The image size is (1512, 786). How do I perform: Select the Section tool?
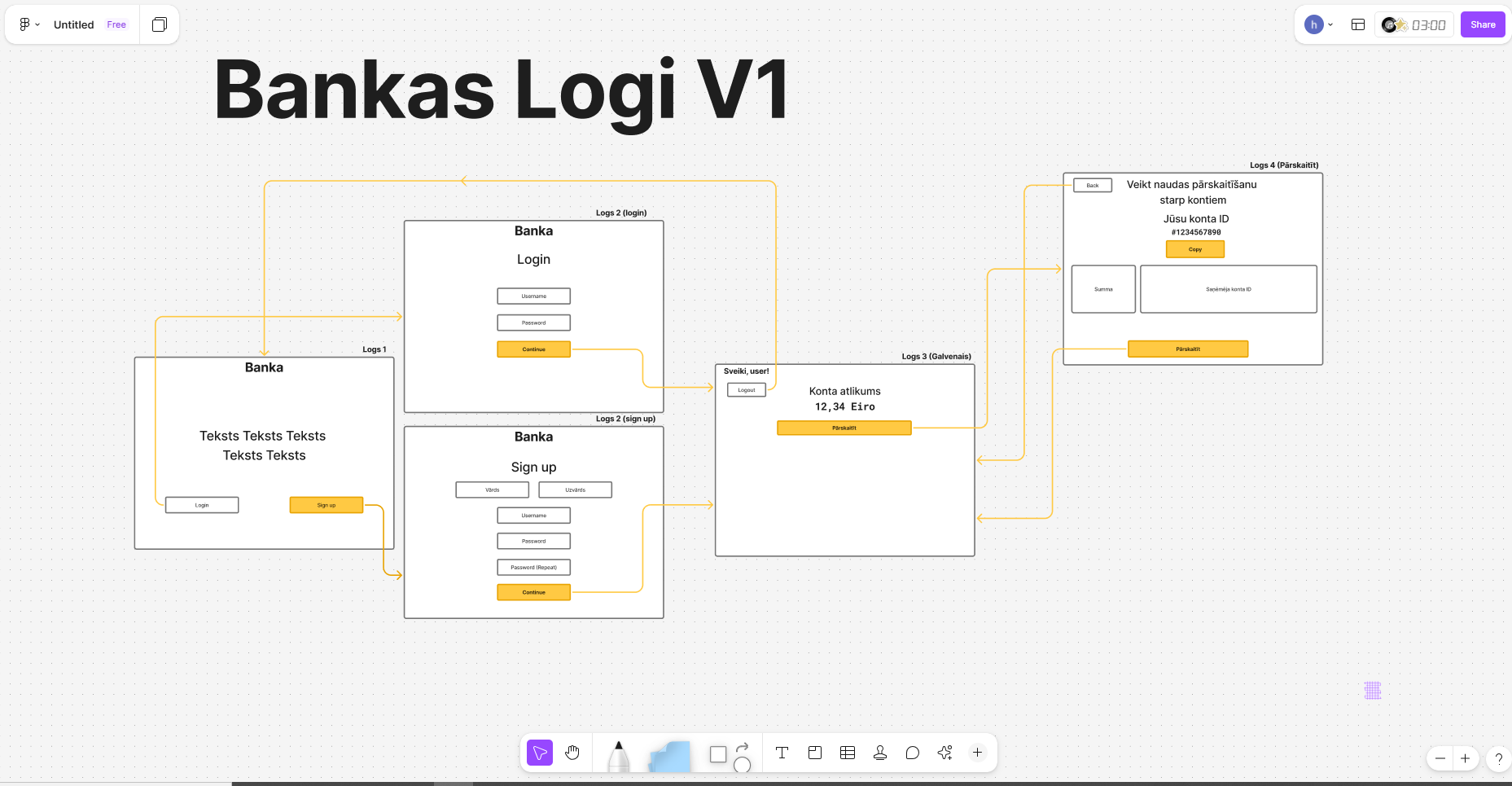(x=815, y=753)
